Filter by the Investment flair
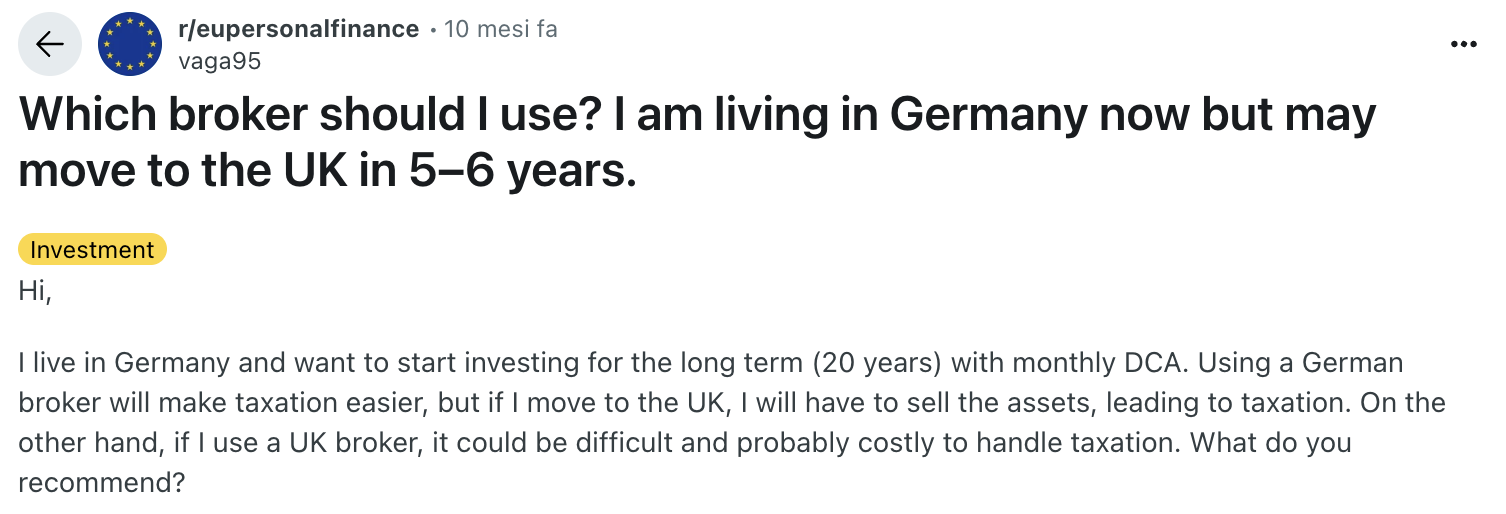Screen dimensions: 1506x514 pos(92,249)
